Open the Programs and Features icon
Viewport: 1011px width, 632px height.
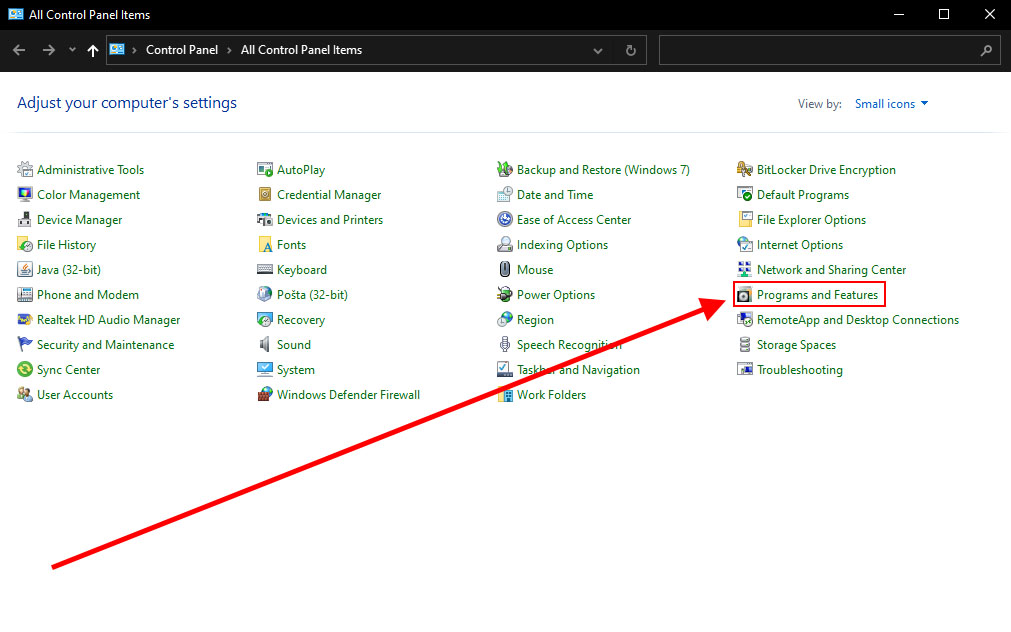(x=744, y=295)
